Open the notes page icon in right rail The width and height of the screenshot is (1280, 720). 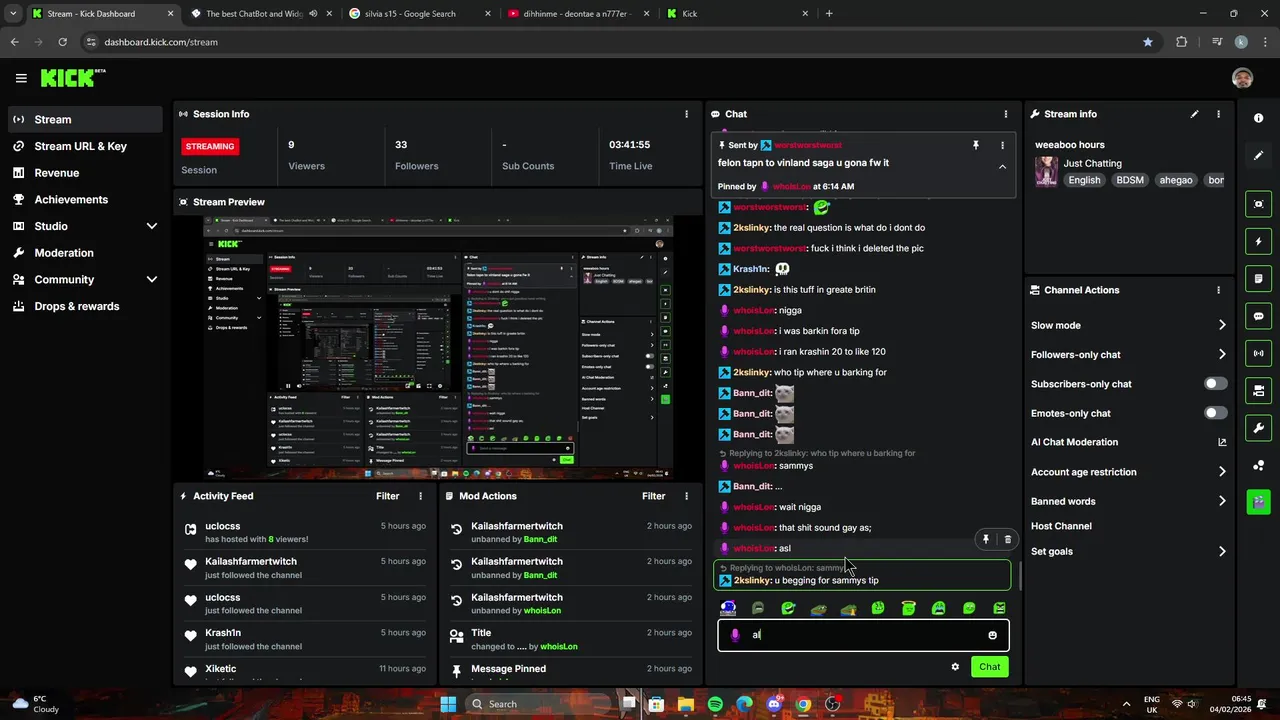click(1258, 279)
